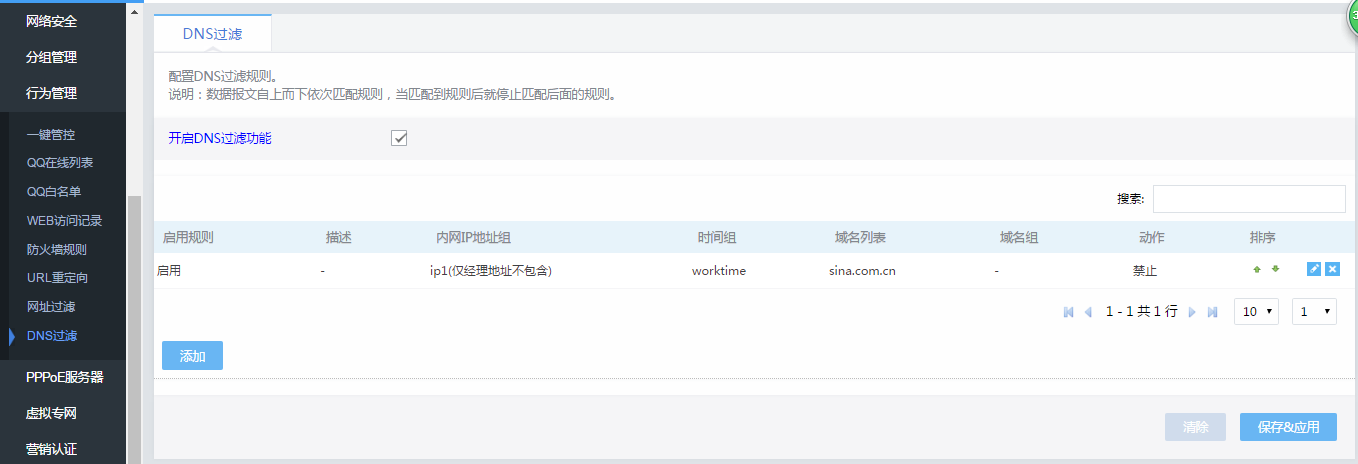Edit the sina.com.cn rule with the pencil icon

tap(1314, 269)
